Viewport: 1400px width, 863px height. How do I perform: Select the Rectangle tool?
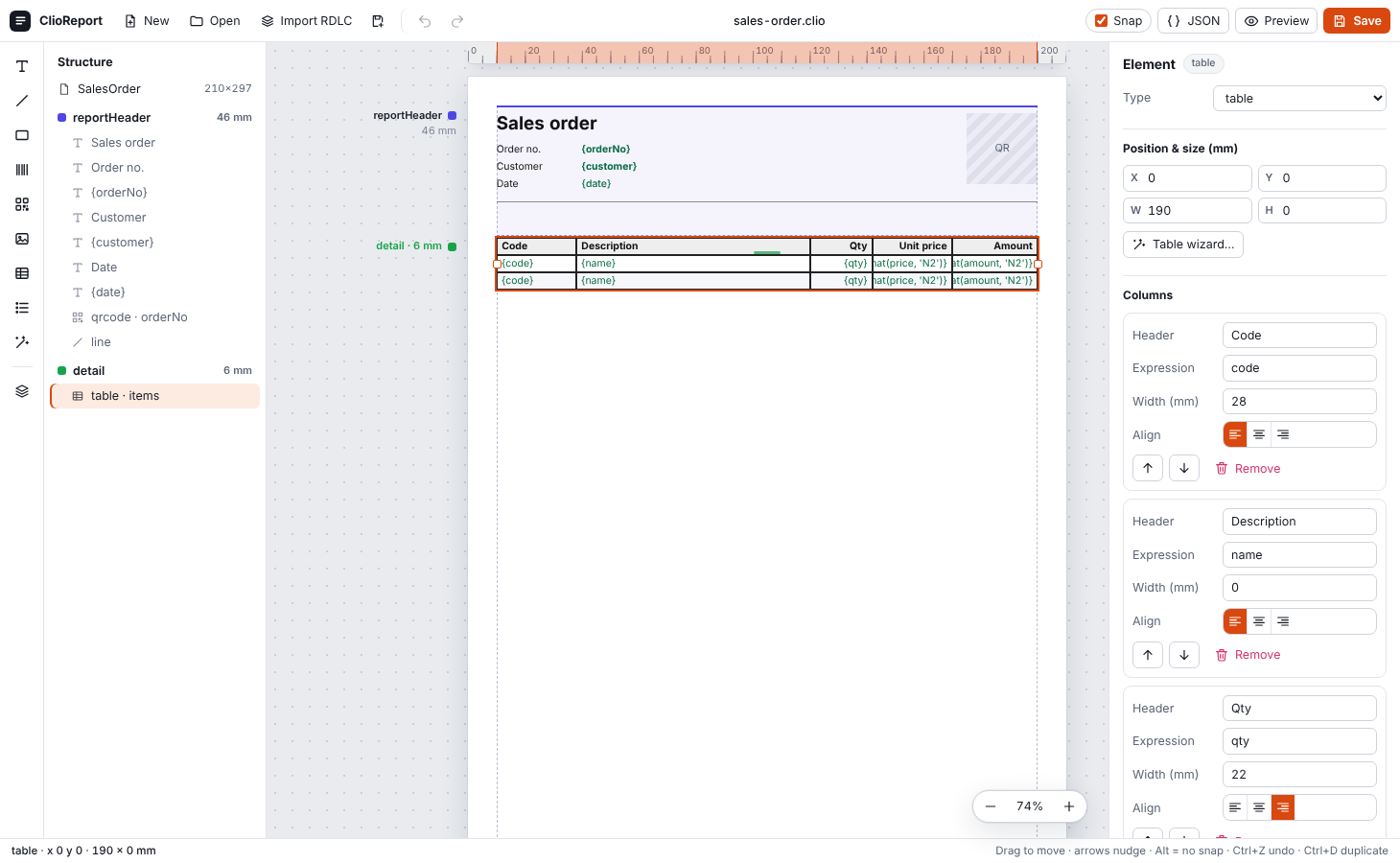point(22,135)
